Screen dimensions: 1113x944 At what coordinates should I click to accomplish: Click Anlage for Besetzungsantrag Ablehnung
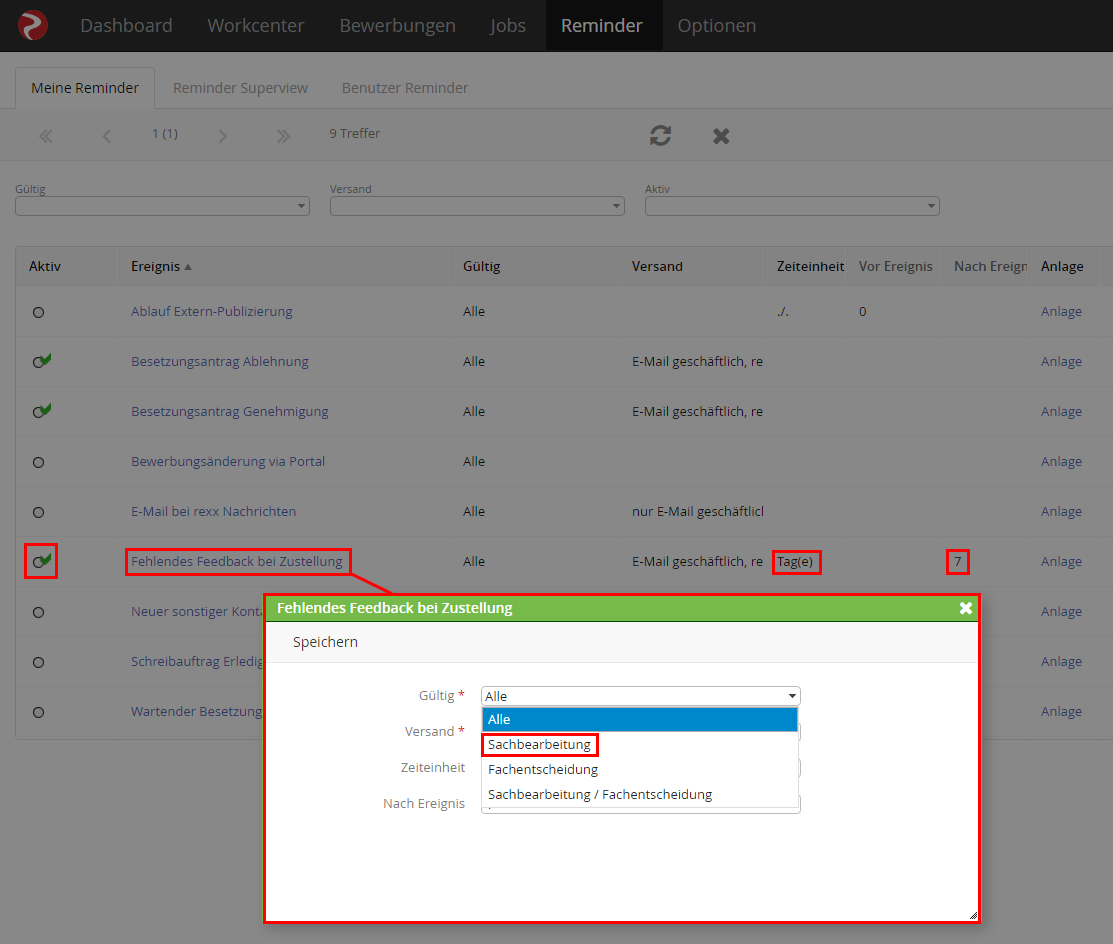tap(1061, 361)
